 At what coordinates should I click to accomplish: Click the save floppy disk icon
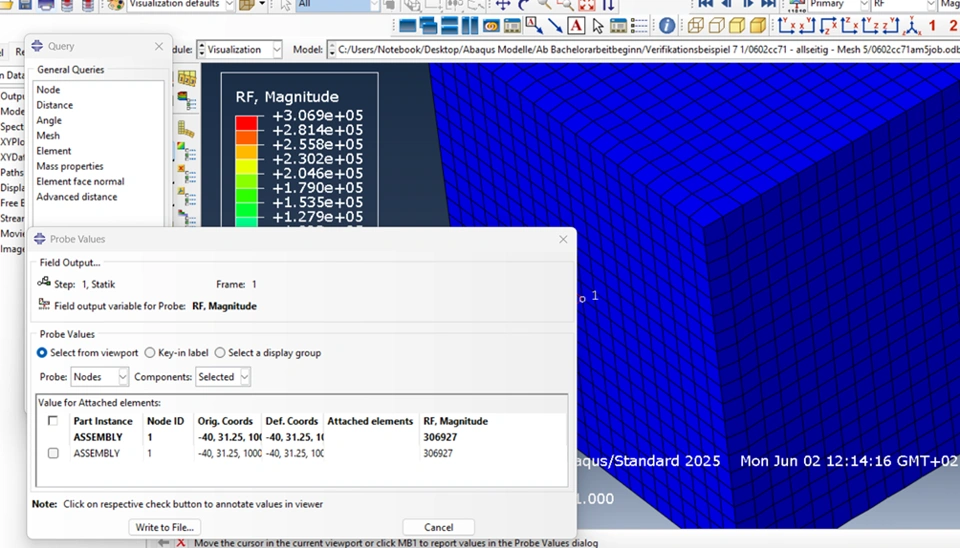[x=25, y=5]
